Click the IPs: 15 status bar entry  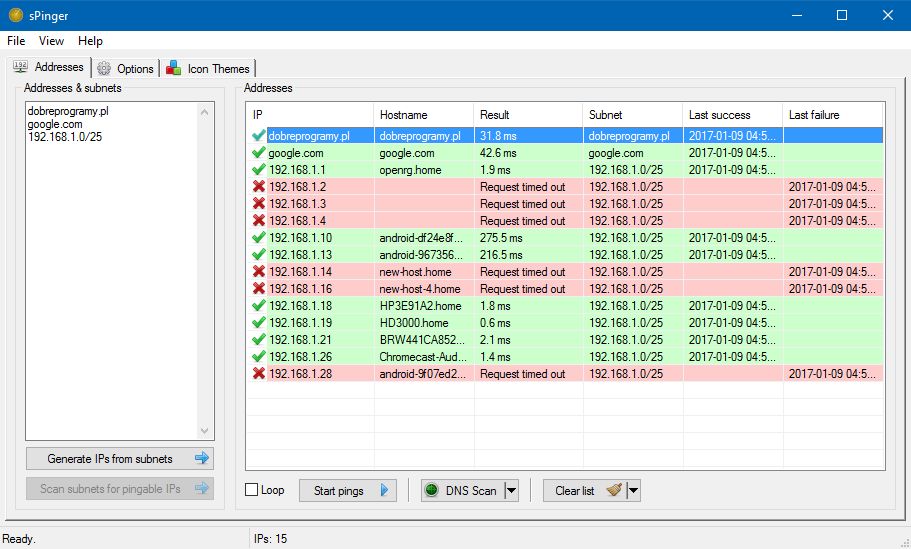click(x=271, y=539)
